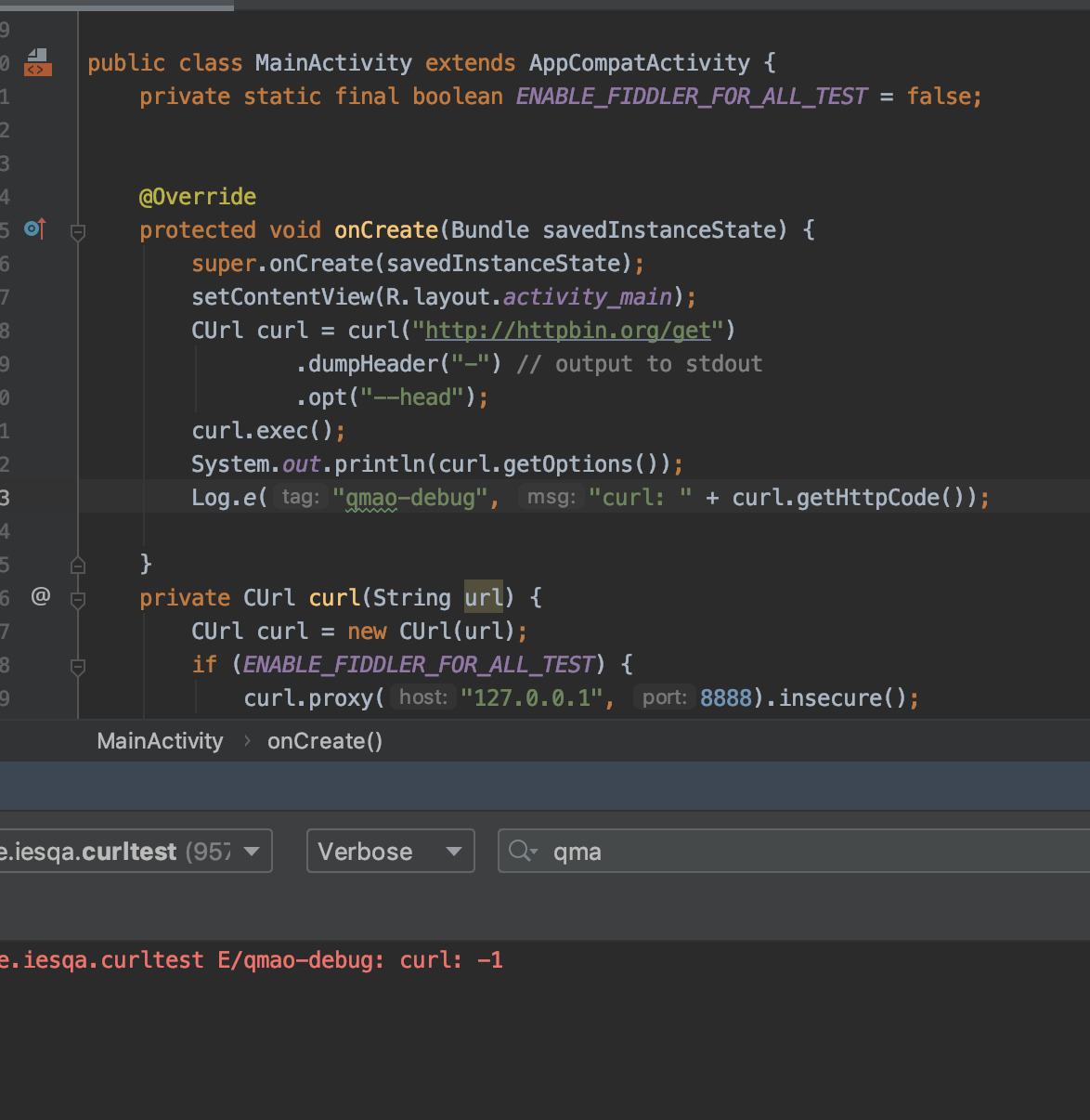The height and width of the screenshot is (1120, 1090).
Task: Click the 8888 port number
Action: tap(726, 698)
